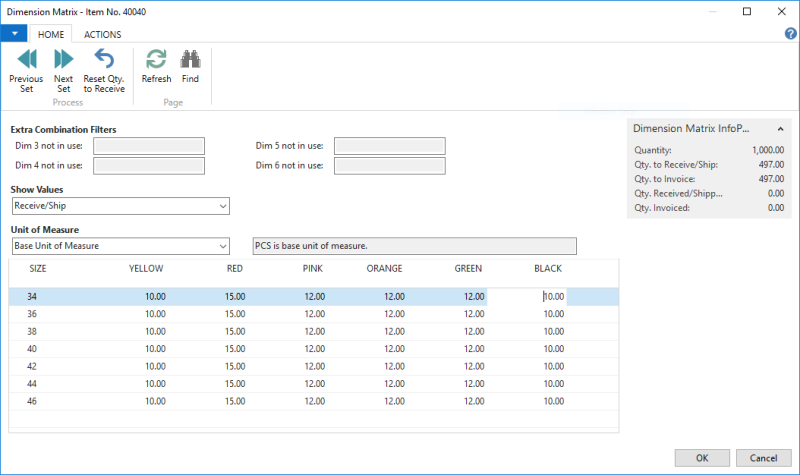800x475 pixels.
Task: Click the Qty. Invoiced 0.00 value
Action: tap(776, 208)
